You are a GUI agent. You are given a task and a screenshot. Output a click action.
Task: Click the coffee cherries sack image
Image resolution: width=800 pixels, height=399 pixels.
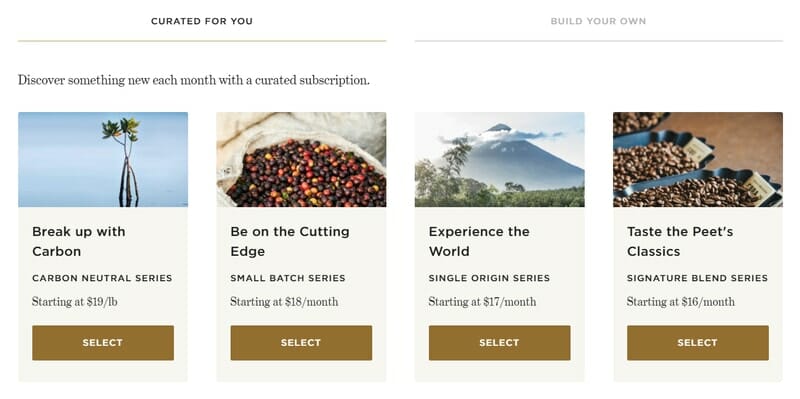click(301, 160)
